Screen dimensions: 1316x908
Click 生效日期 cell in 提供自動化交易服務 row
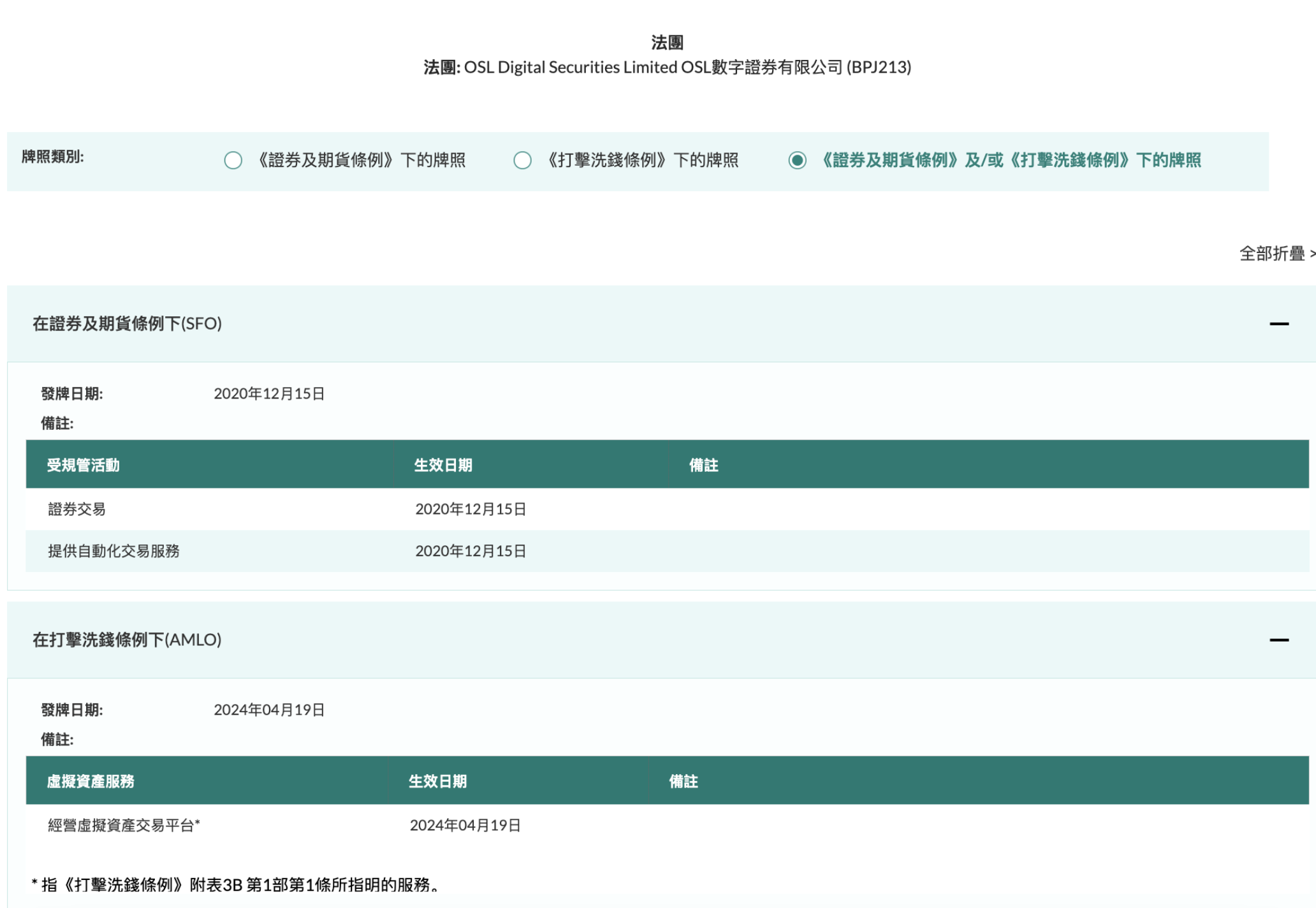pos(471,551)
